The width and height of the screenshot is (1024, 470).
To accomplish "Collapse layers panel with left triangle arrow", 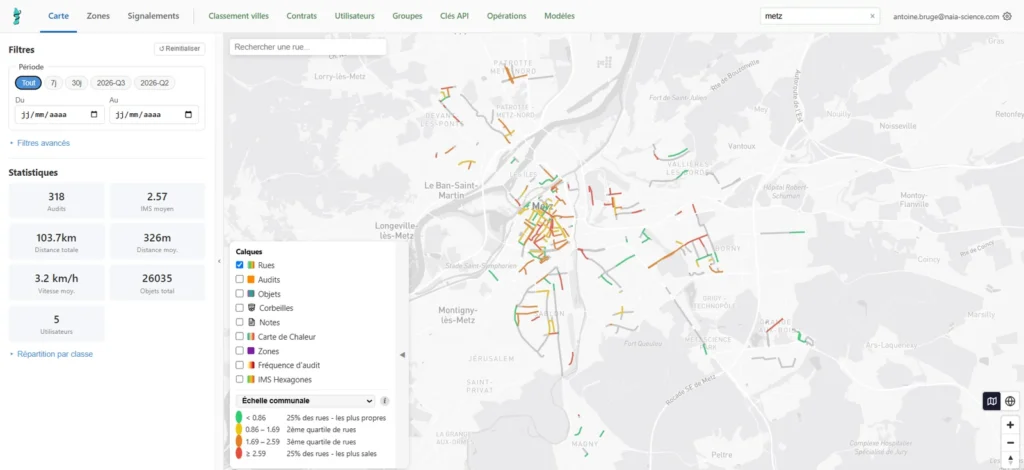I will pyautogui.click(x=402, y=354).
